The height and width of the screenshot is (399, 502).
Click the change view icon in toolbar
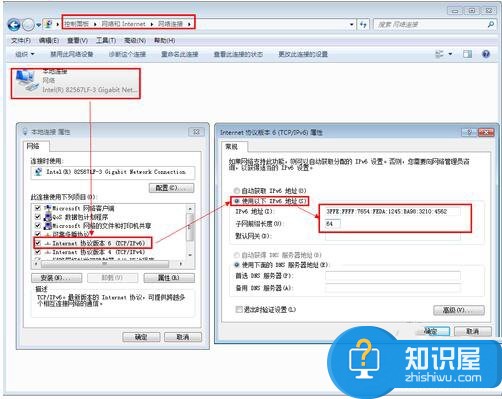pos(439,54)
